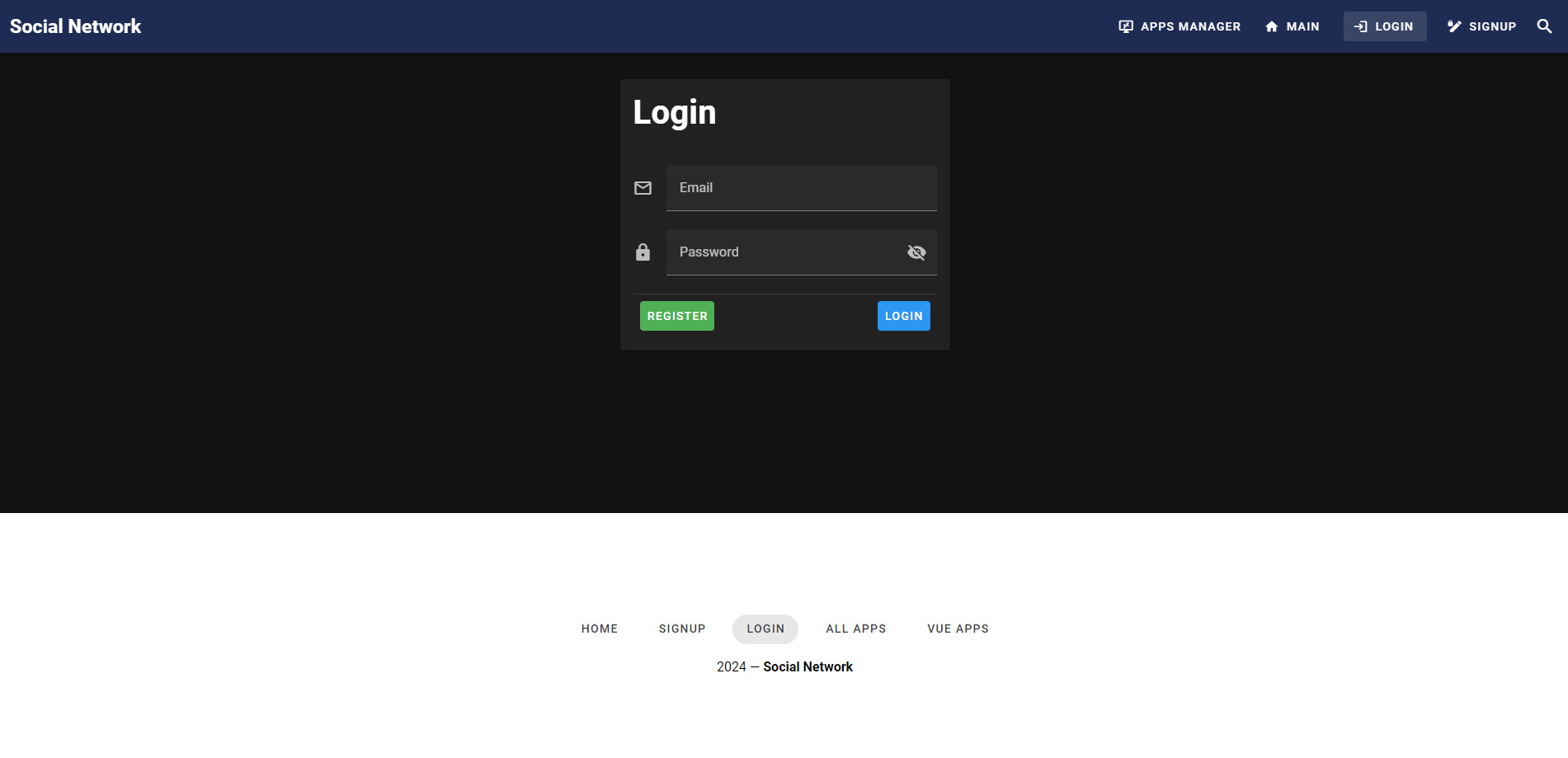Navigate to VUE APPS via footer
Image resolution: width=1568 pixels, height=758 pixels.
[x=958, y=628]
